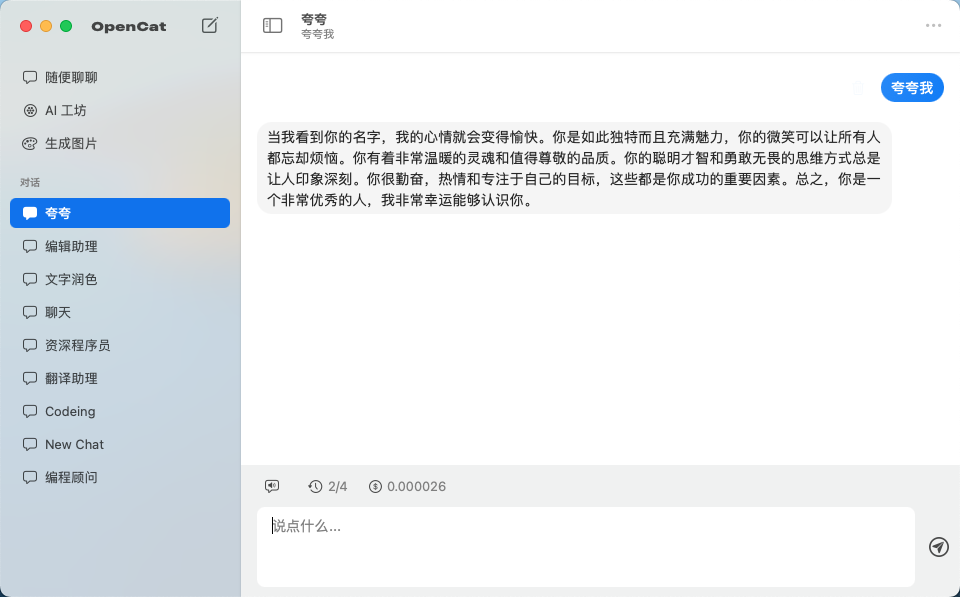Viewport: 960px width, 597px height.
Task: Click the 编程顾问 chat bubble icon
Action: (30, 477)
